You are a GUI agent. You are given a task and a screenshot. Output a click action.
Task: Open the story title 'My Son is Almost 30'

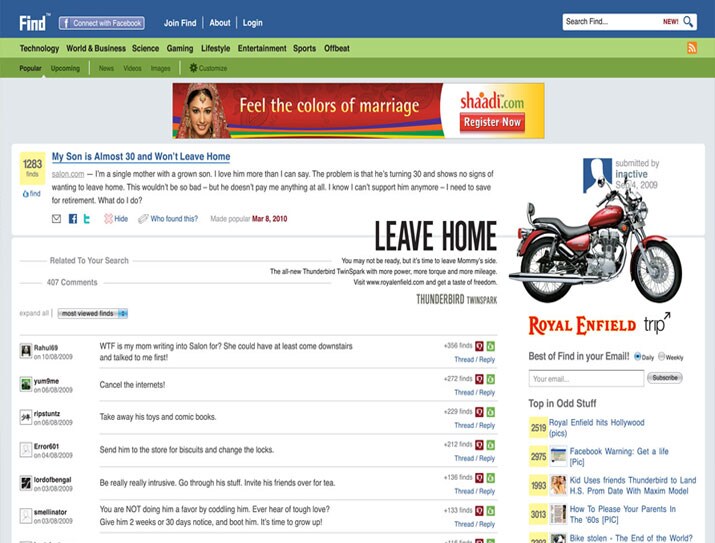(x=141, y=156)
